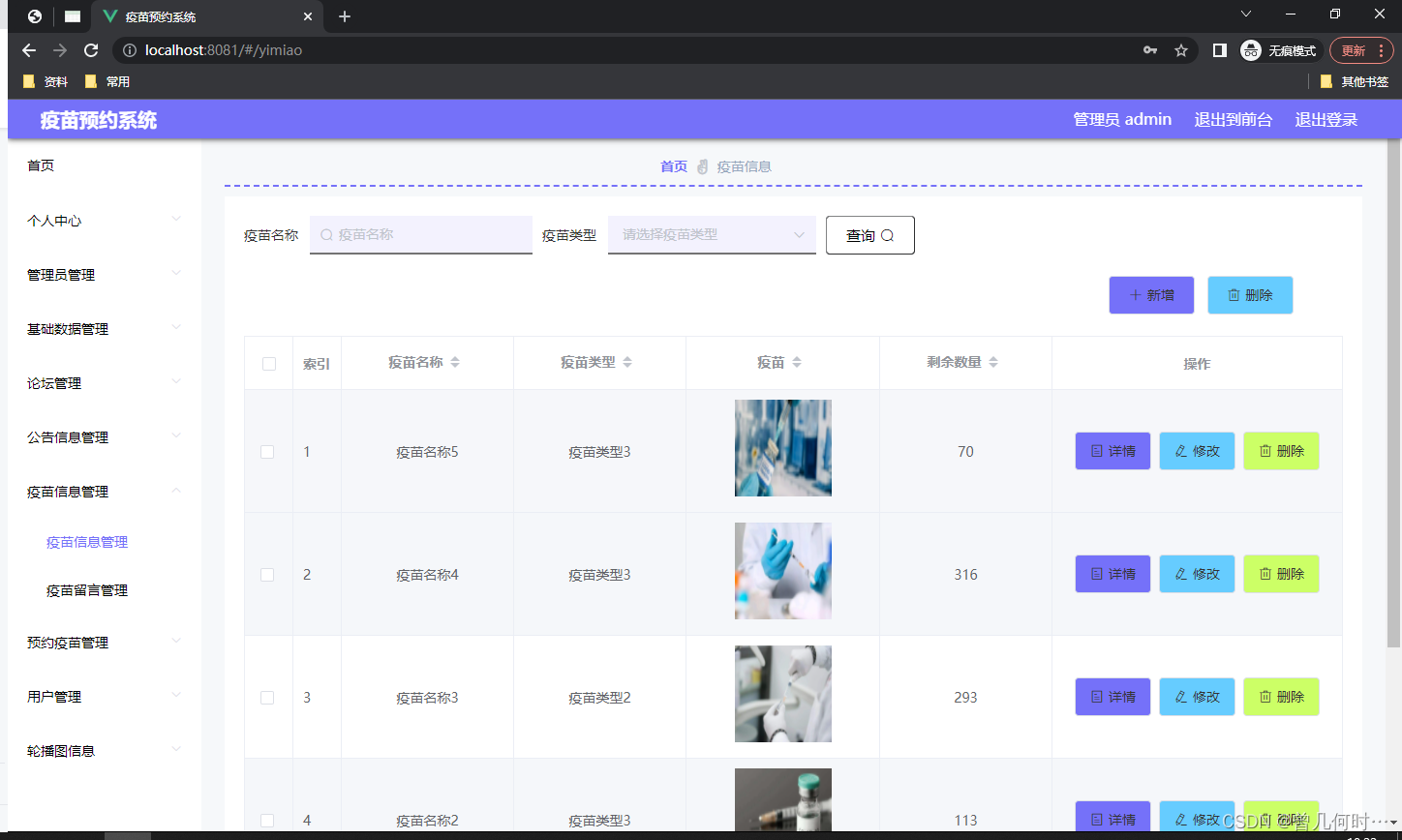Image resolution: width=1402 pixels, height=840 pixels.
Task: Click 详情 for 疫苗名称3 row
Action: point(1112,697)
